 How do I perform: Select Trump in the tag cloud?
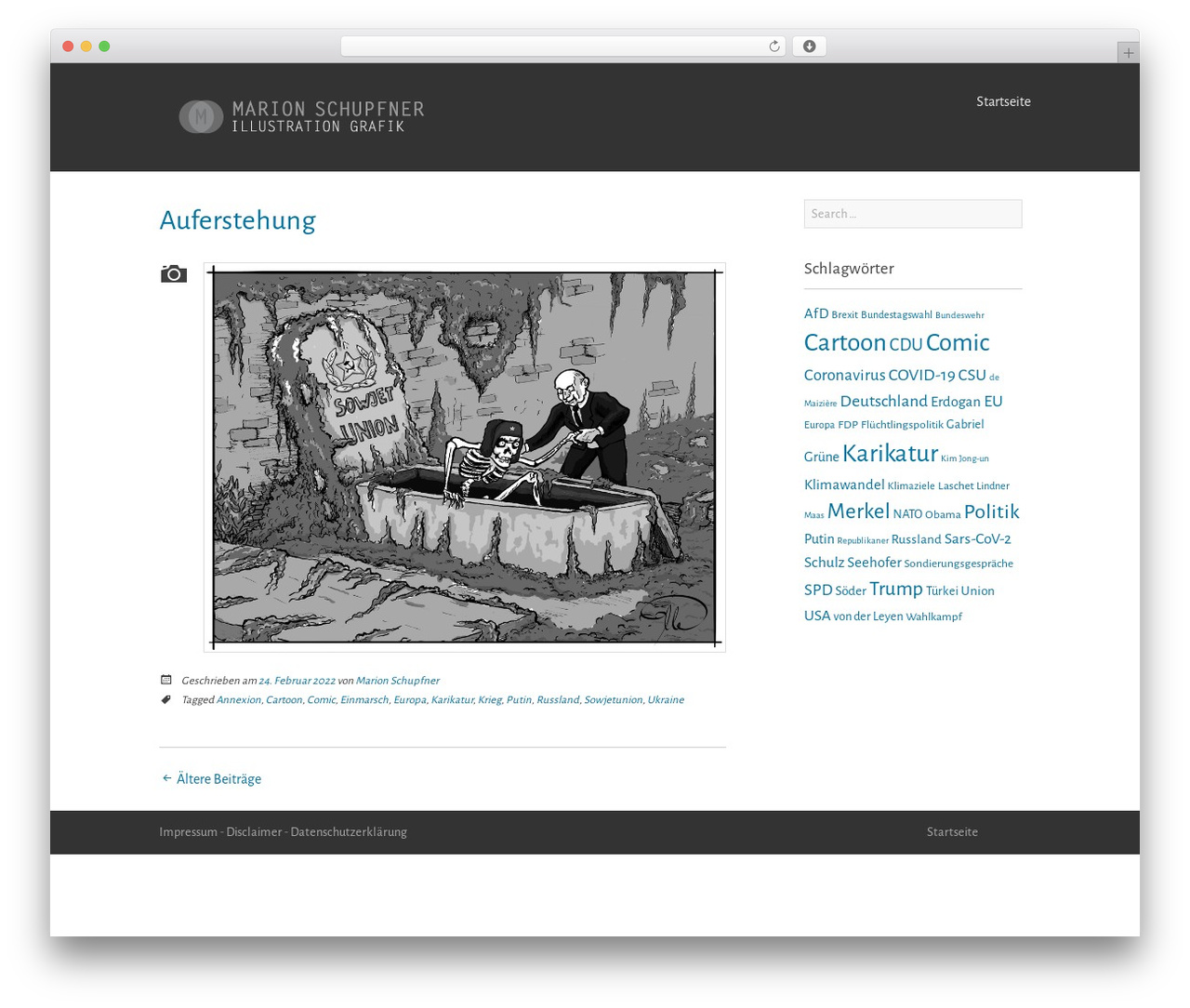896,589
